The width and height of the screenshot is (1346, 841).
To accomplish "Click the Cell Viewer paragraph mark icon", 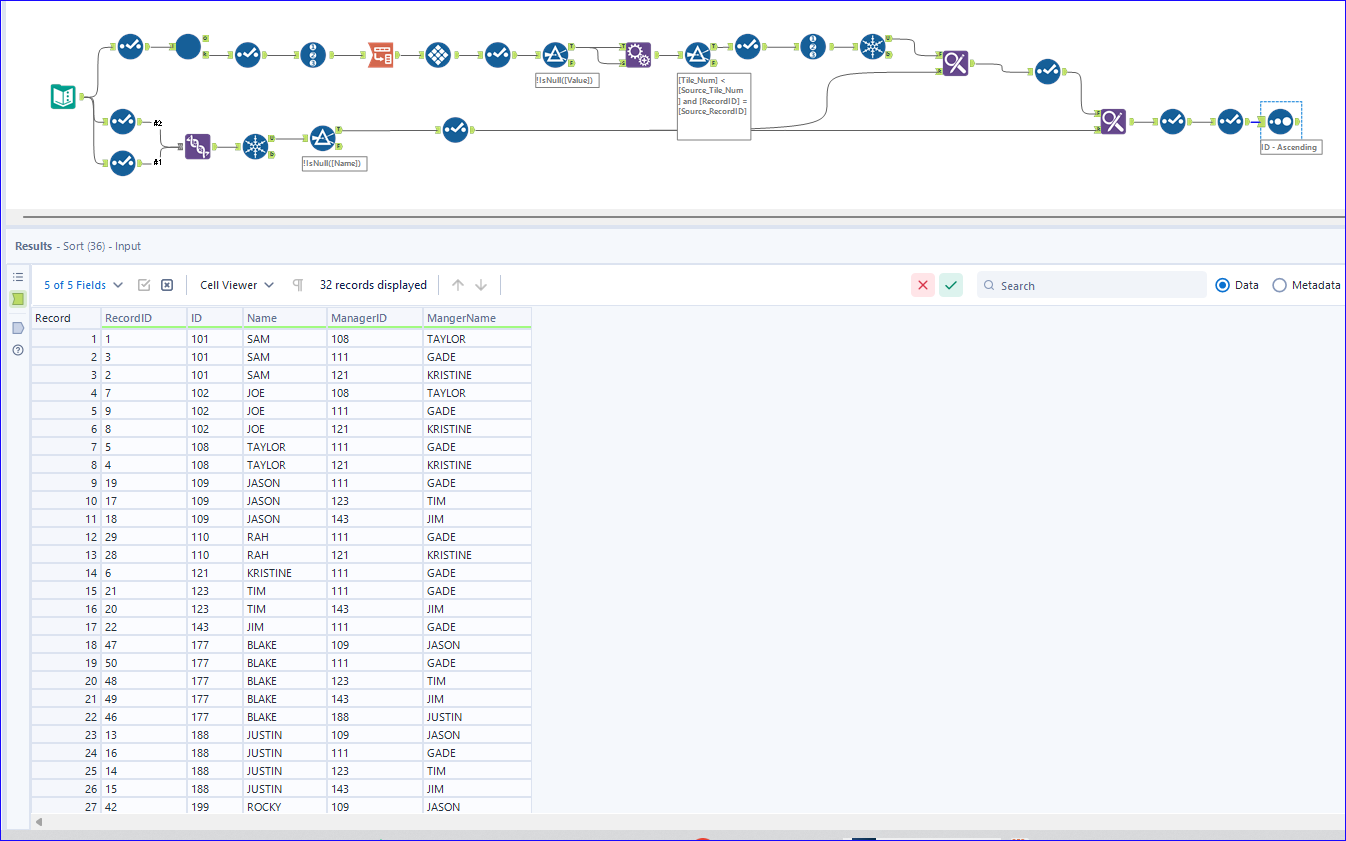I will pyautogui.click(x=297, y=285).
